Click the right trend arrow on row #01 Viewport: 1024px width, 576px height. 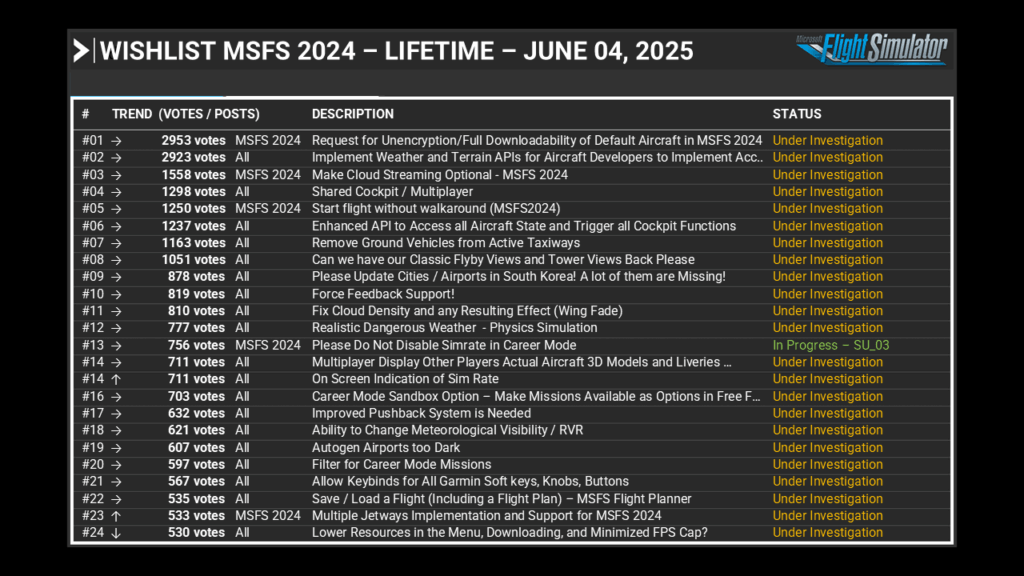point(116,141)
